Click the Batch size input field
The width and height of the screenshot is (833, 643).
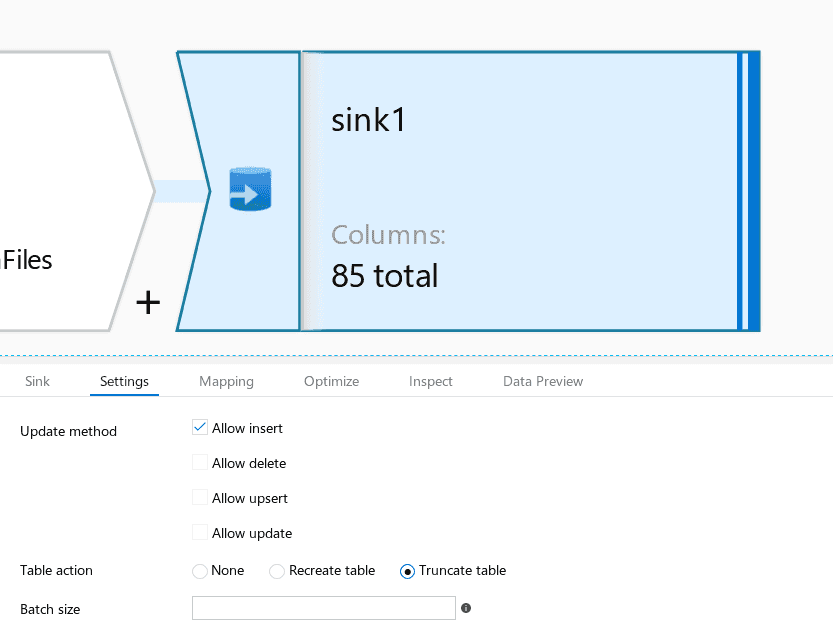point(324,608)
